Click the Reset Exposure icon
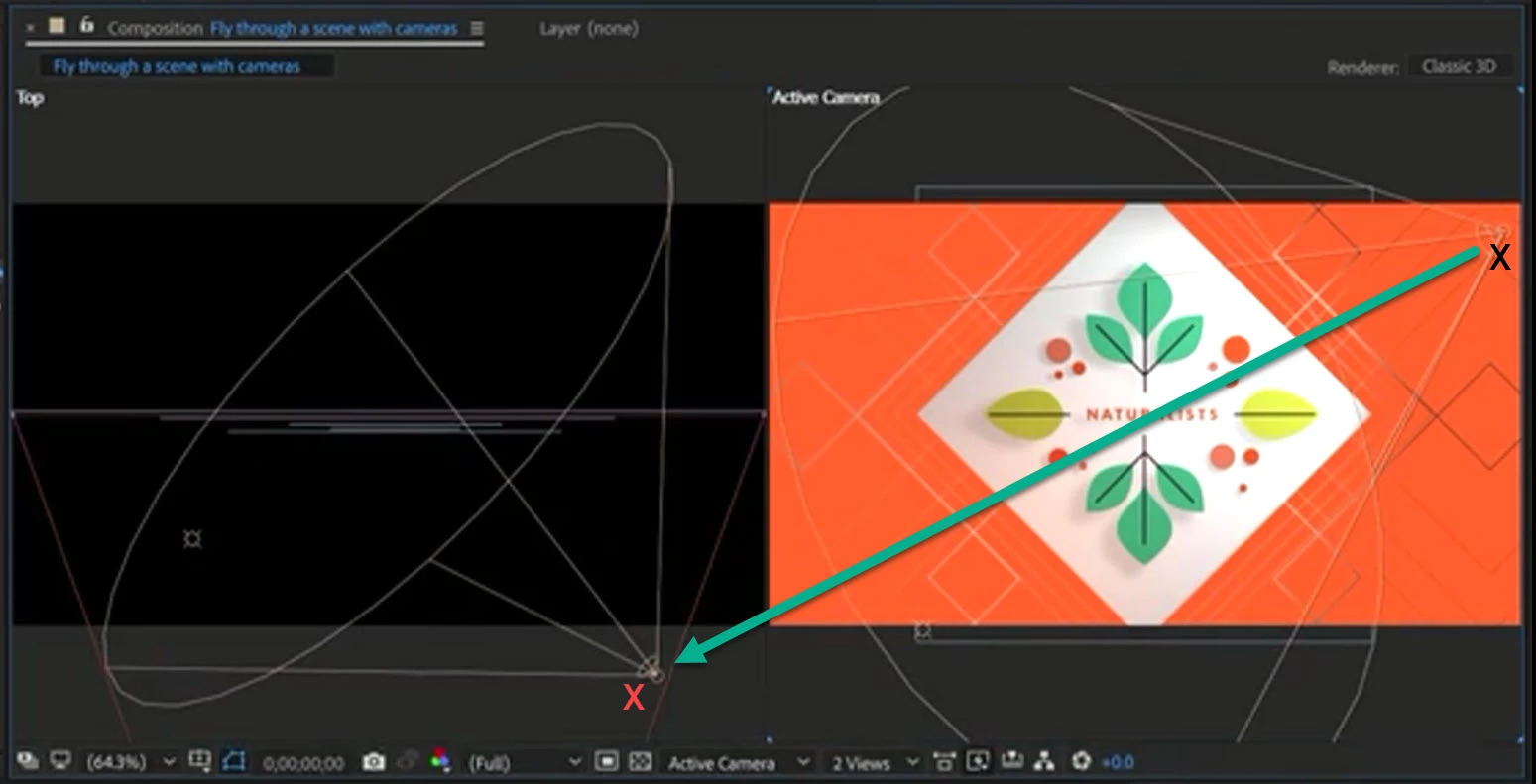The width and height of the screenshot is (1539, 784). point(1081,761)
